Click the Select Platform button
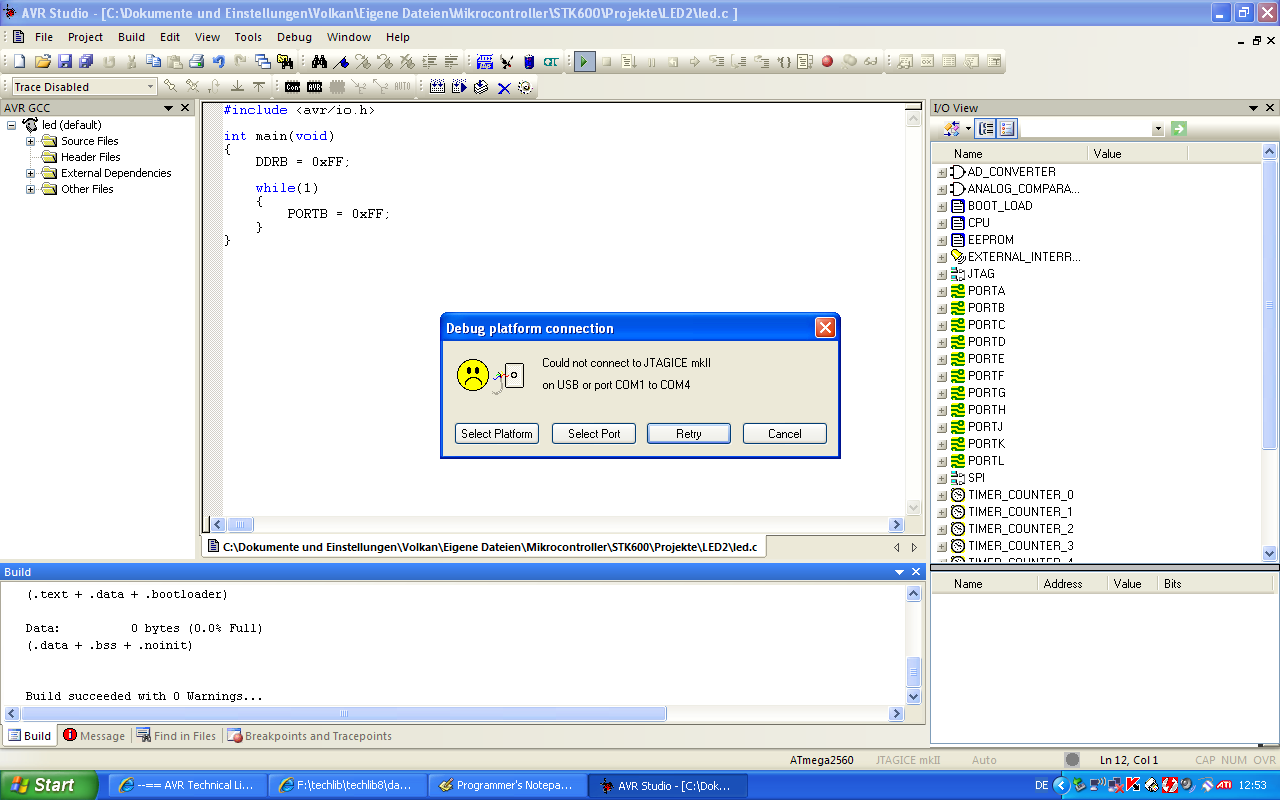Image resolution: width=1280 pixels, height=800 pixels. 497,434
